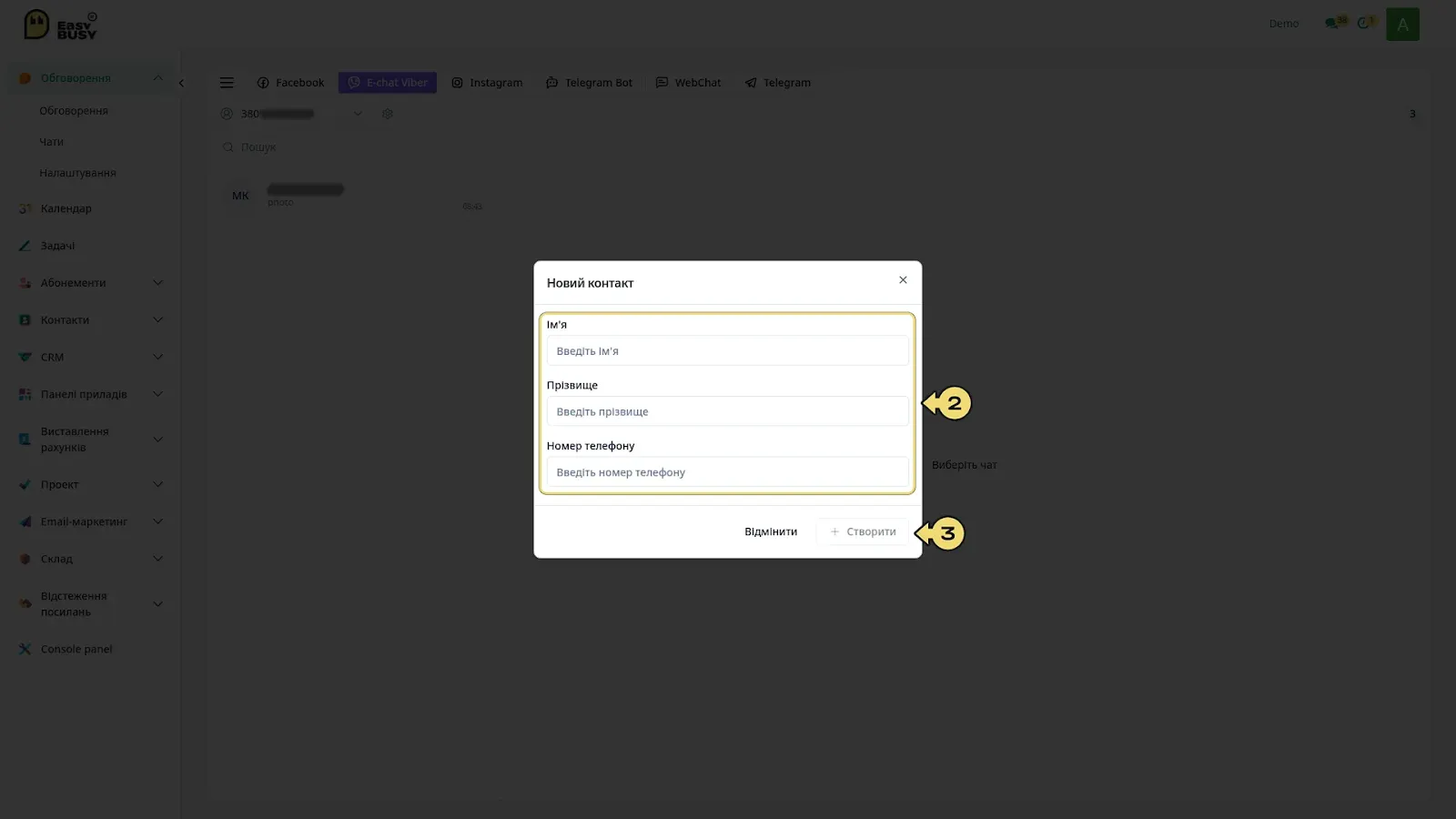Open the Налаштування submenu item
The height and width of the screenshot is (819, 1456).
pyautogui.click(x=77, y=173)
